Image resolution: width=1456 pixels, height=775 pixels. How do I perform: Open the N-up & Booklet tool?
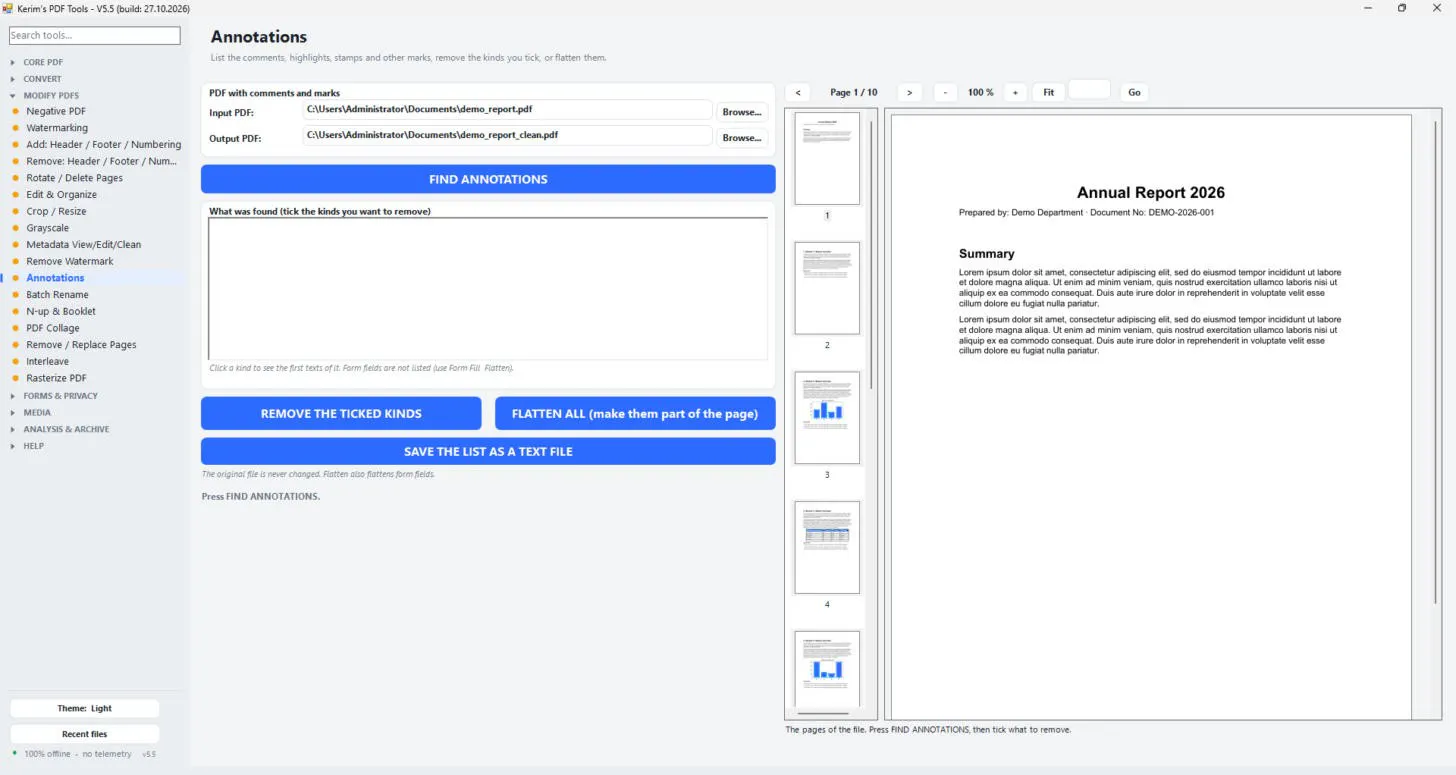[x=61, y=312]
